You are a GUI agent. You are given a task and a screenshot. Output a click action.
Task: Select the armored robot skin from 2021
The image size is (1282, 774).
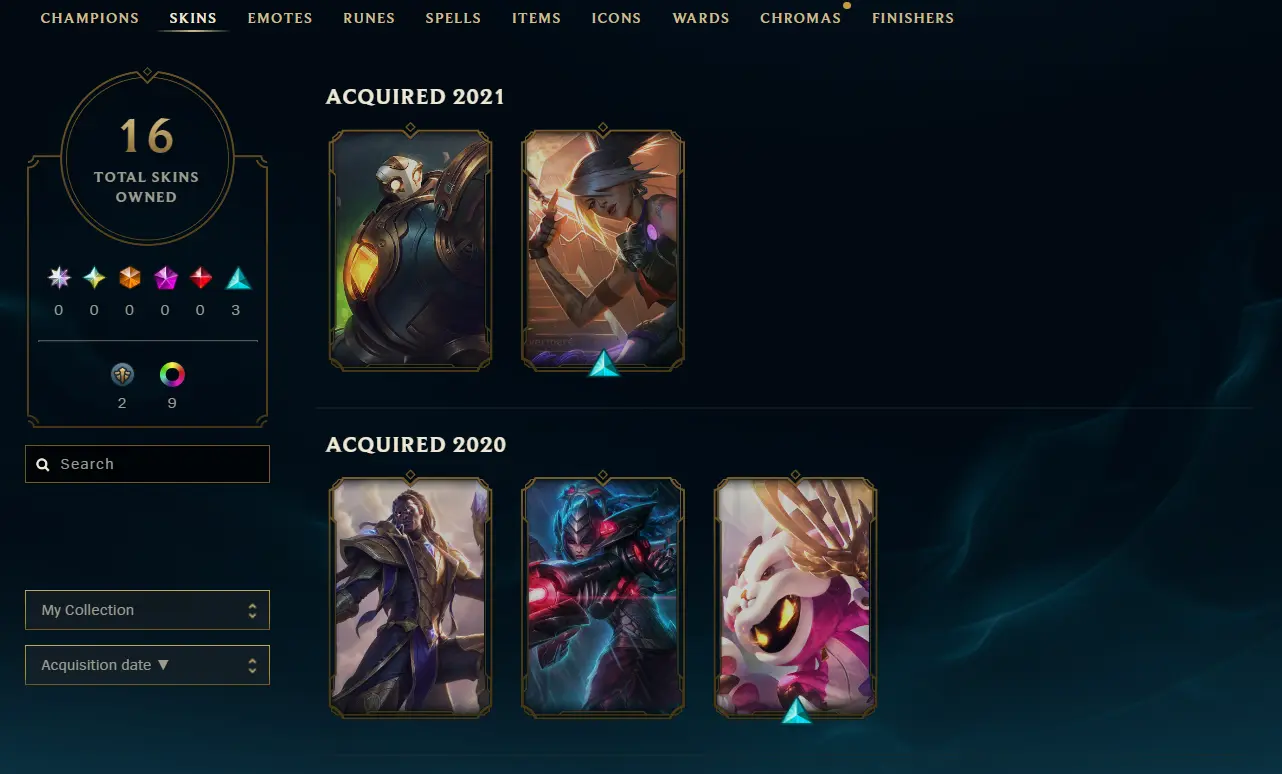(410, 250)
